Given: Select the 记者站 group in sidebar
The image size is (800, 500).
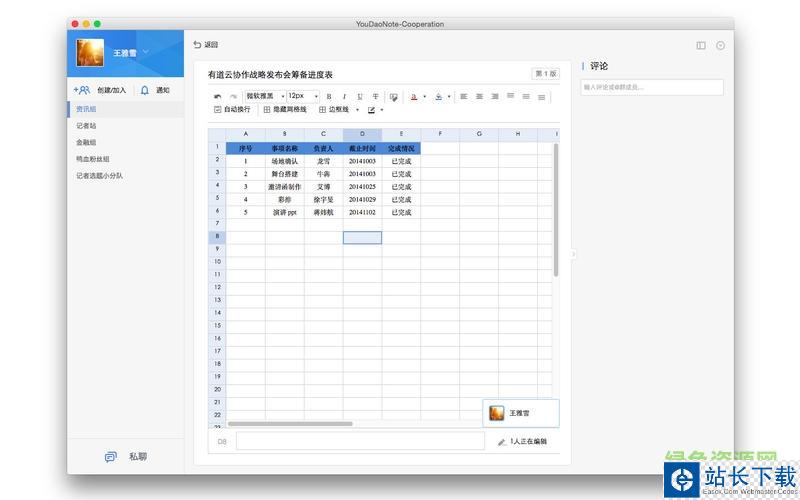Looking at the screenshot, I should 87,126.
